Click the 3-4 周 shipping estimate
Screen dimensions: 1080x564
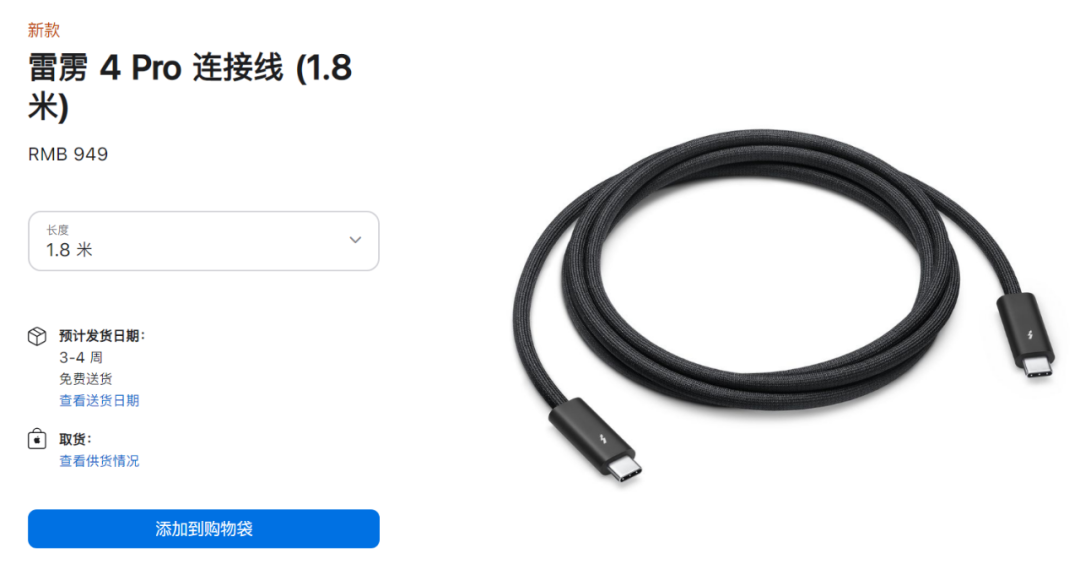tap(81, 357)
